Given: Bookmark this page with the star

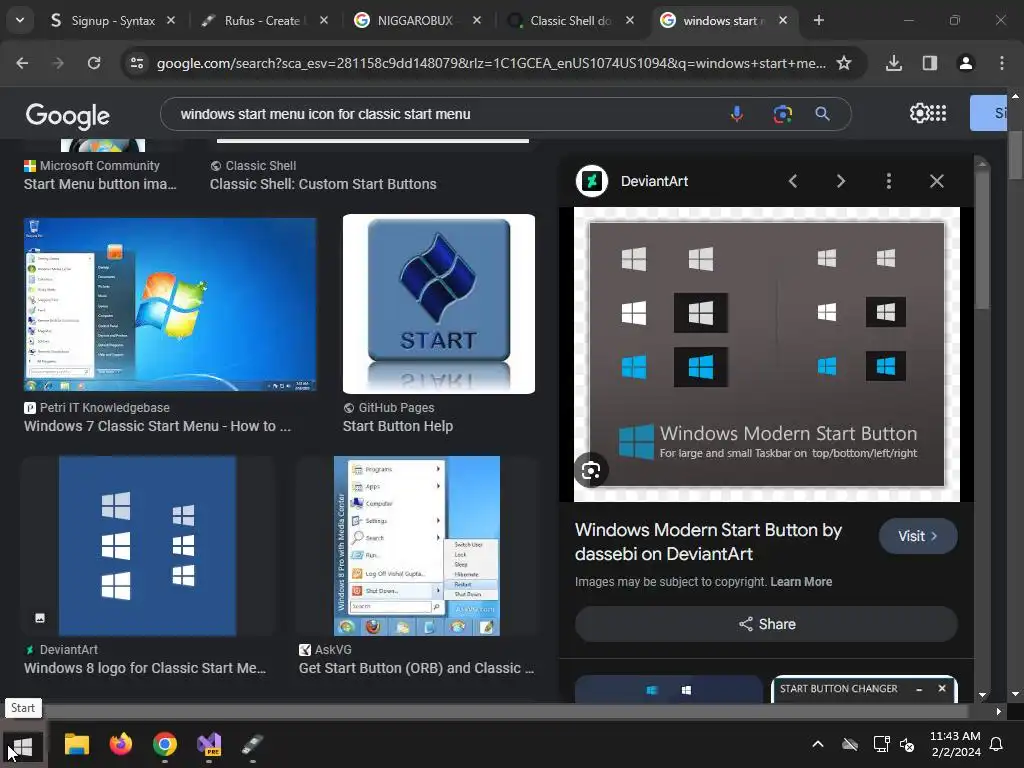Looking at the screenshot, I should (844, 63).
